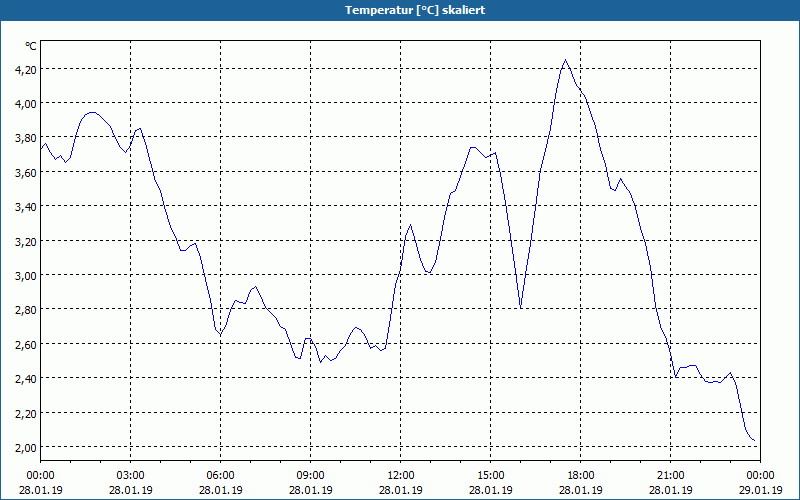The image size is (800, 500).
Task: Click the 3,00 y-axis tick label
Action: [26, 276]
